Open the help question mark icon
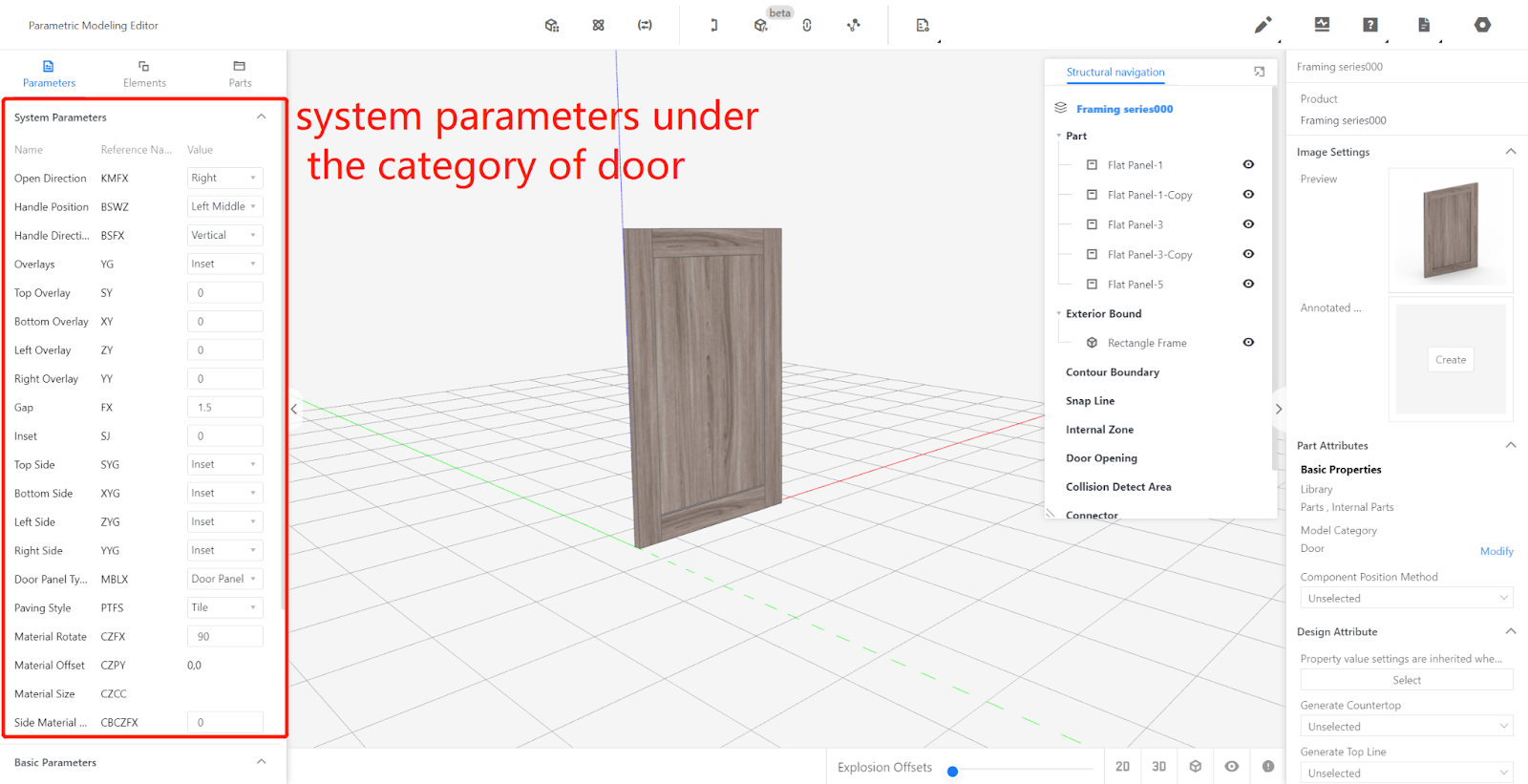The width and height of the screenshot is (1528, 784). tap(1370, 25)
